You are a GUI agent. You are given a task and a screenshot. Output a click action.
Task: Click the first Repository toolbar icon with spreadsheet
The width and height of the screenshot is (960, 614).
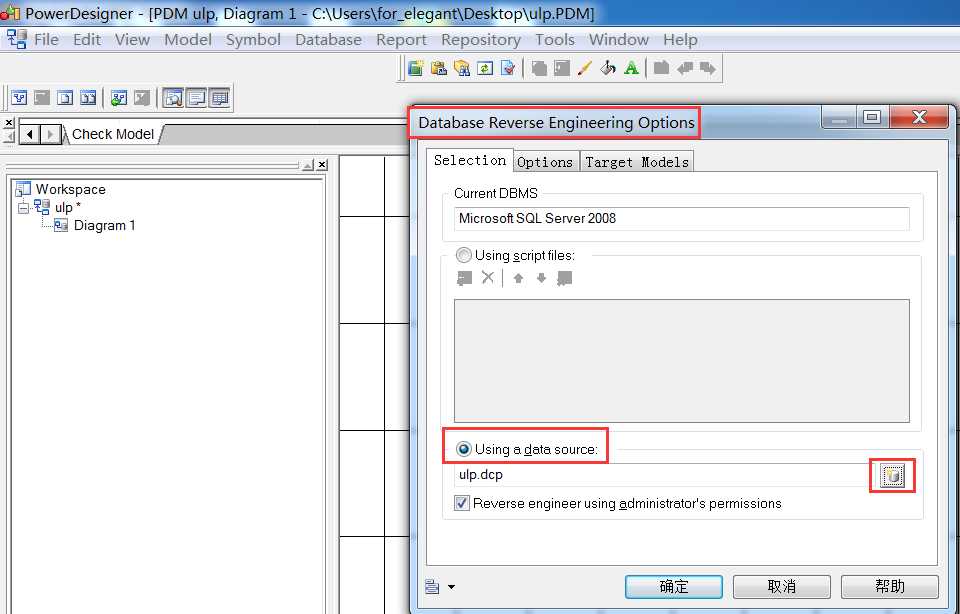(416, 68)
